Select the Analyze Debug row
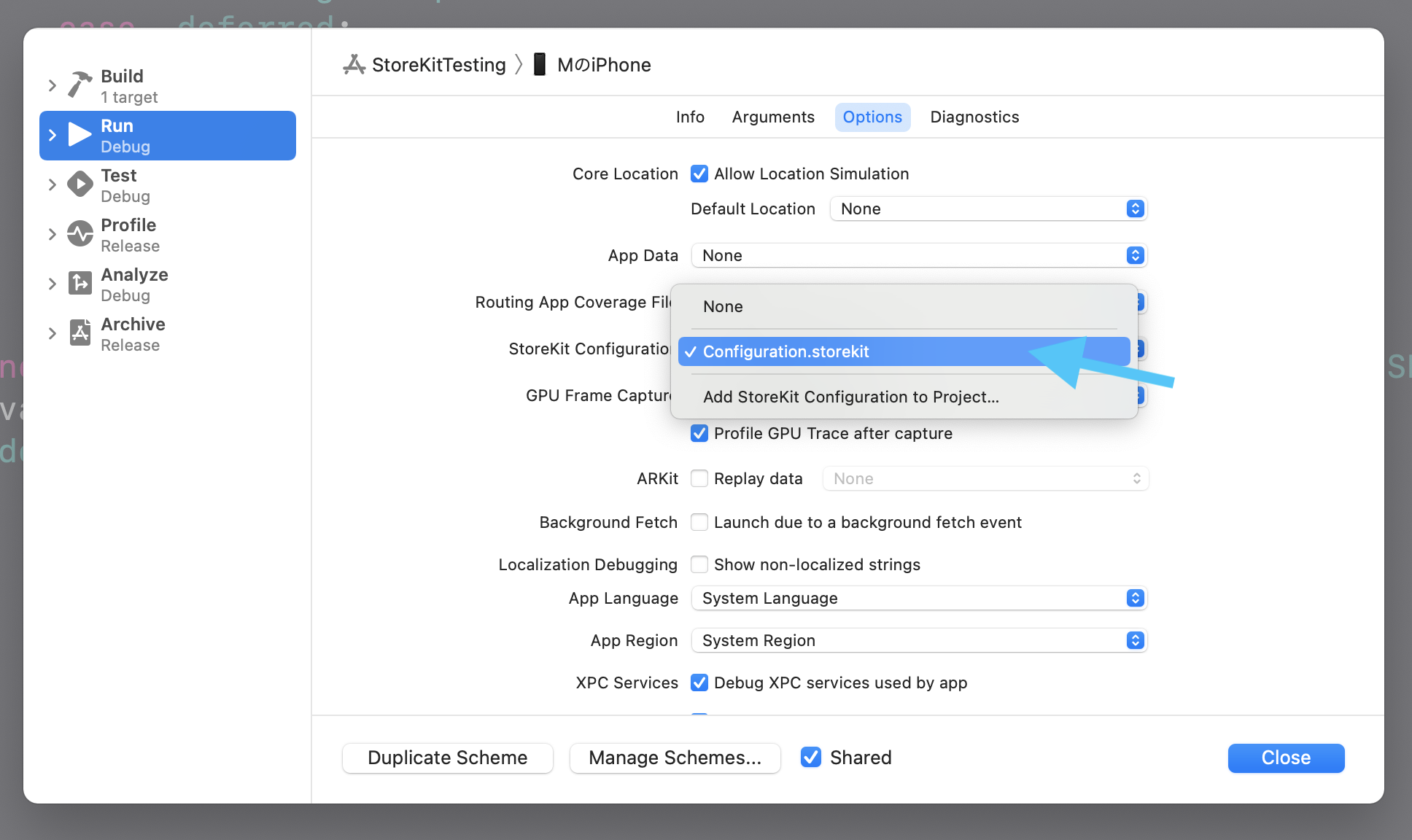The image size is (1412, 840). (168, 284)
